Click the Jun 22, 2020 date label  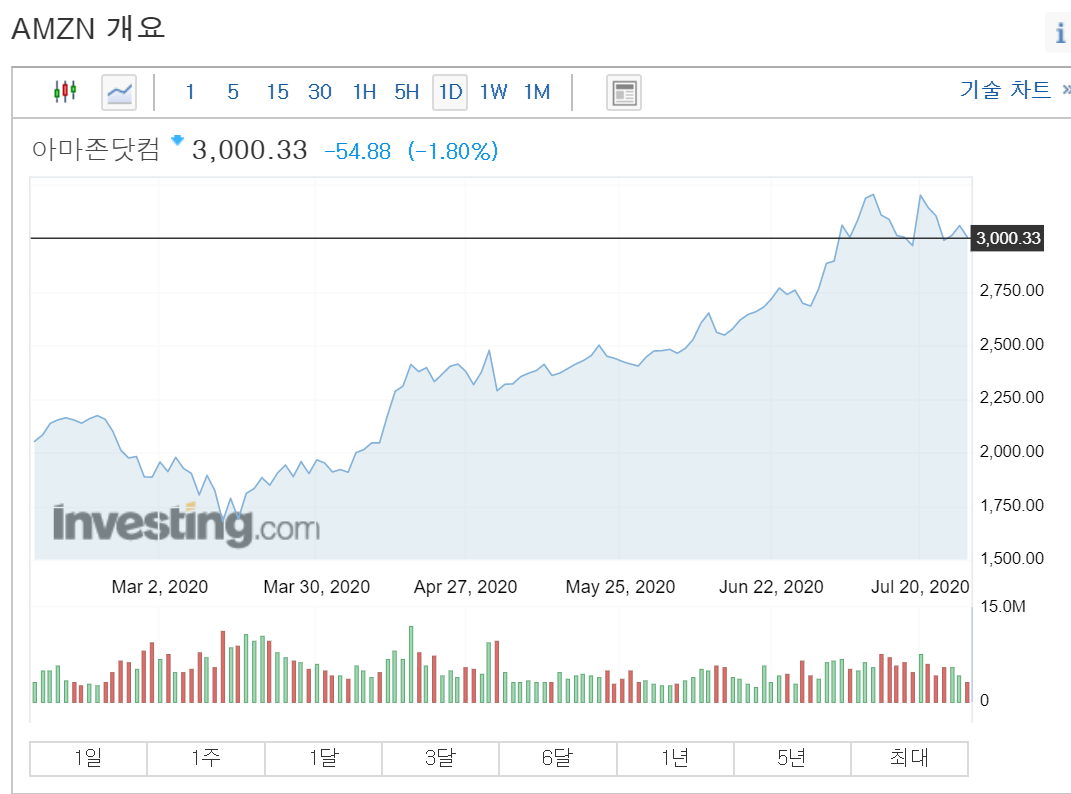[x=771, y=587]
